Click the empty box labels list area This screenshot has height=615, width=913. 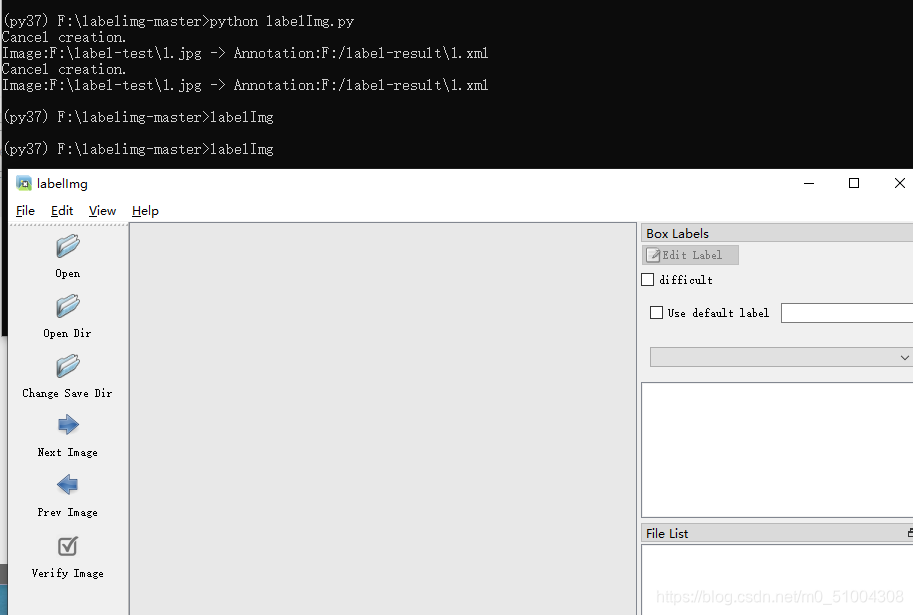coord(776,449)
